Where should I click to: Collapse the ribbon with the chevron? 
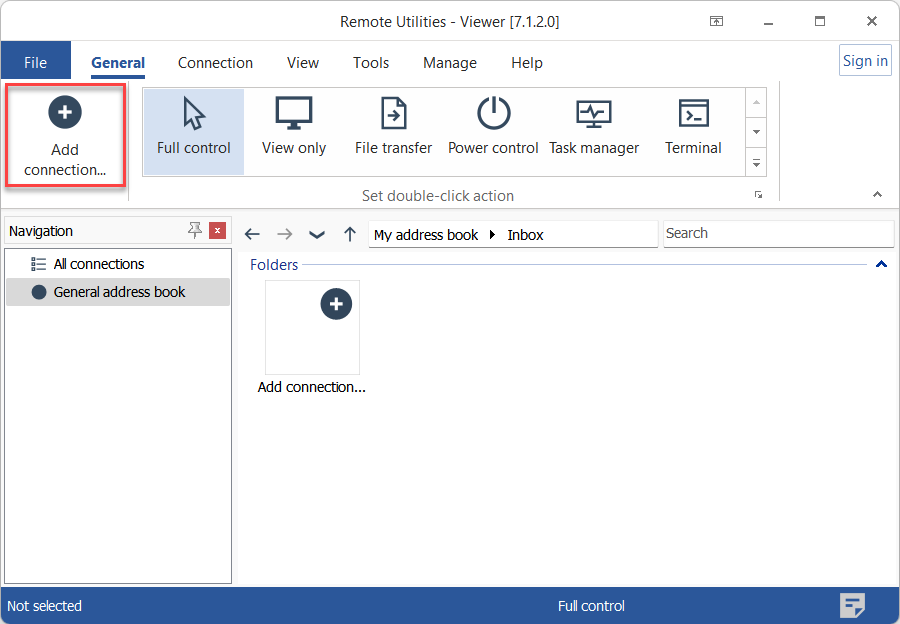pyautogui.click(x=878, y=194)
